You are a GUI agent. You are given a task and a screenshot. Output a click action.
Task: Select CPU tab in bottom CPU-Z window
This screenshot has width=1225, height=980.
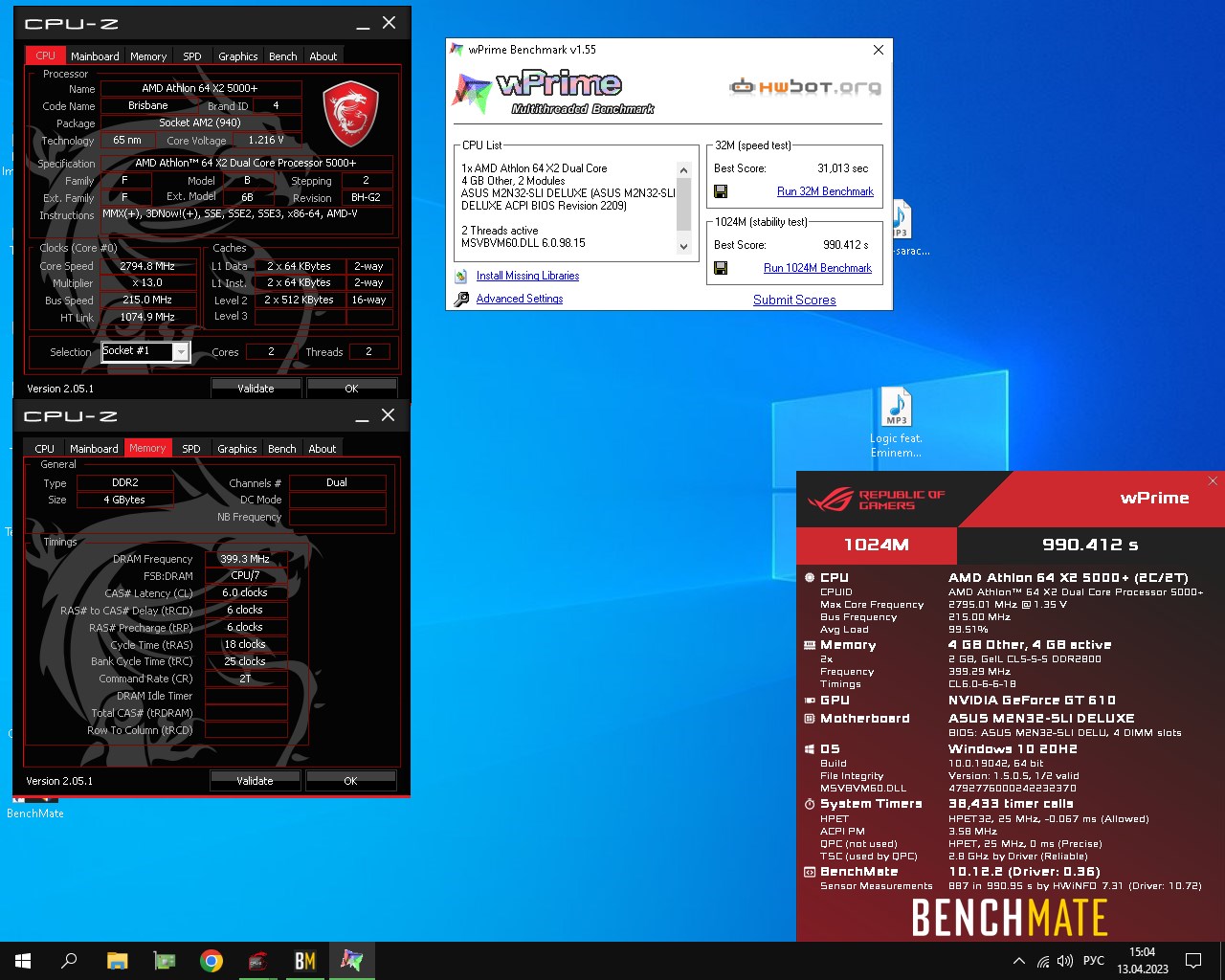[x=45, y=449]
